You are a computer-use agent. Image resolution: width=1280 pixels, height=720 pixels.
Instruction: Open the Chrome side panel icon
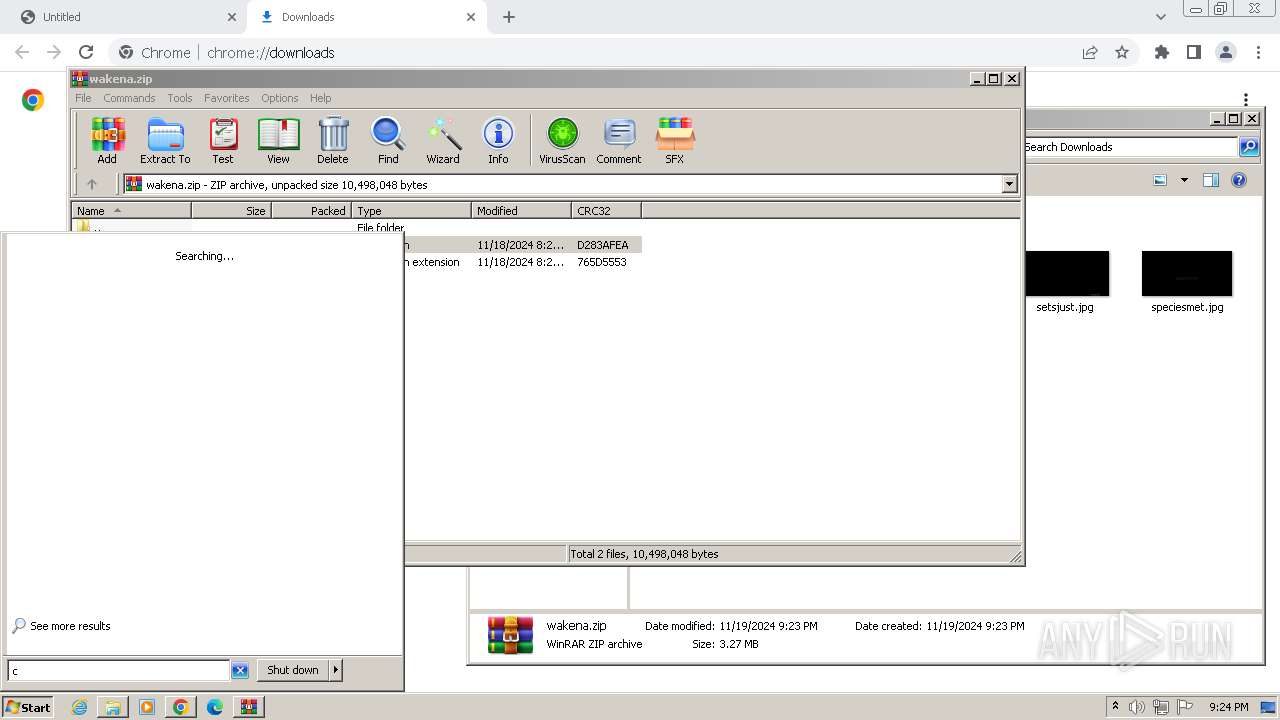(1193, 52)
